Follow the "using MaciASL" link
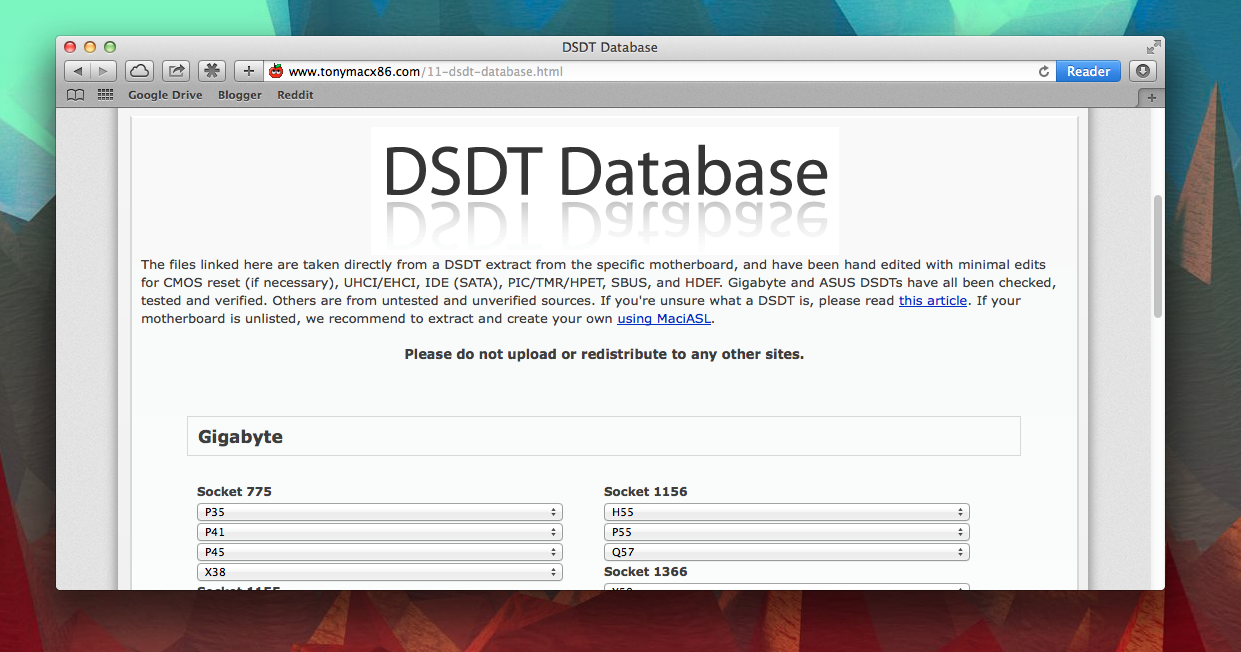Screen dimensions: 1241x652 point(664,319)
